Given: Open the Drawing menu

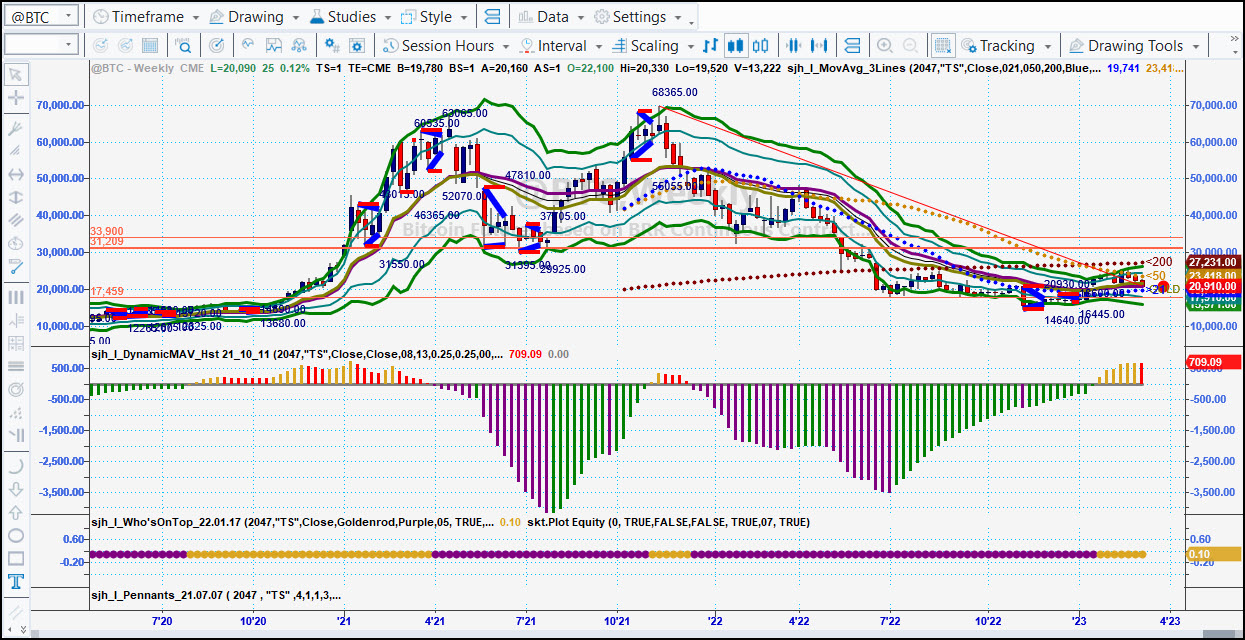Looking at the screenshot, I should (x=254, y=17).
